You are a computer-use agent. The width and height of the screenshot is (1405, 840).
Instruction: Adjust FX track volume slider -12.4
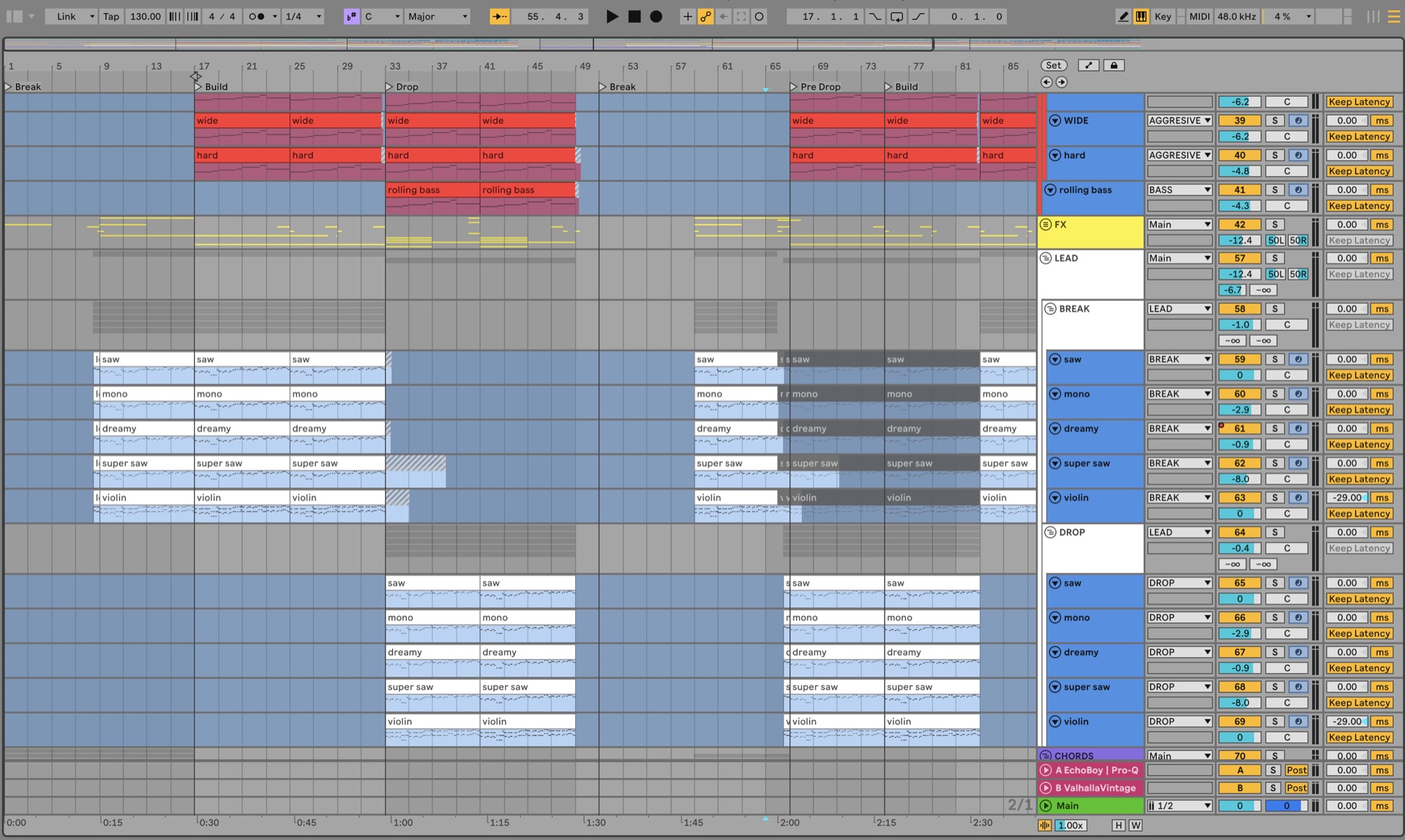(1240, 240)
